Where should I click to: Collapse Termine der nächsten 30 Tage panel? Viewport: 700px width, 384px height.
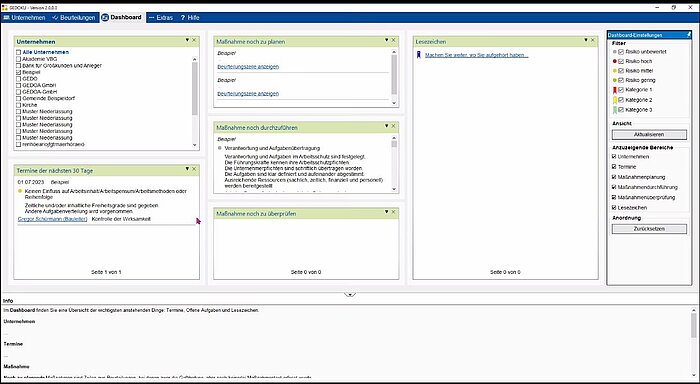pos(187,169)
